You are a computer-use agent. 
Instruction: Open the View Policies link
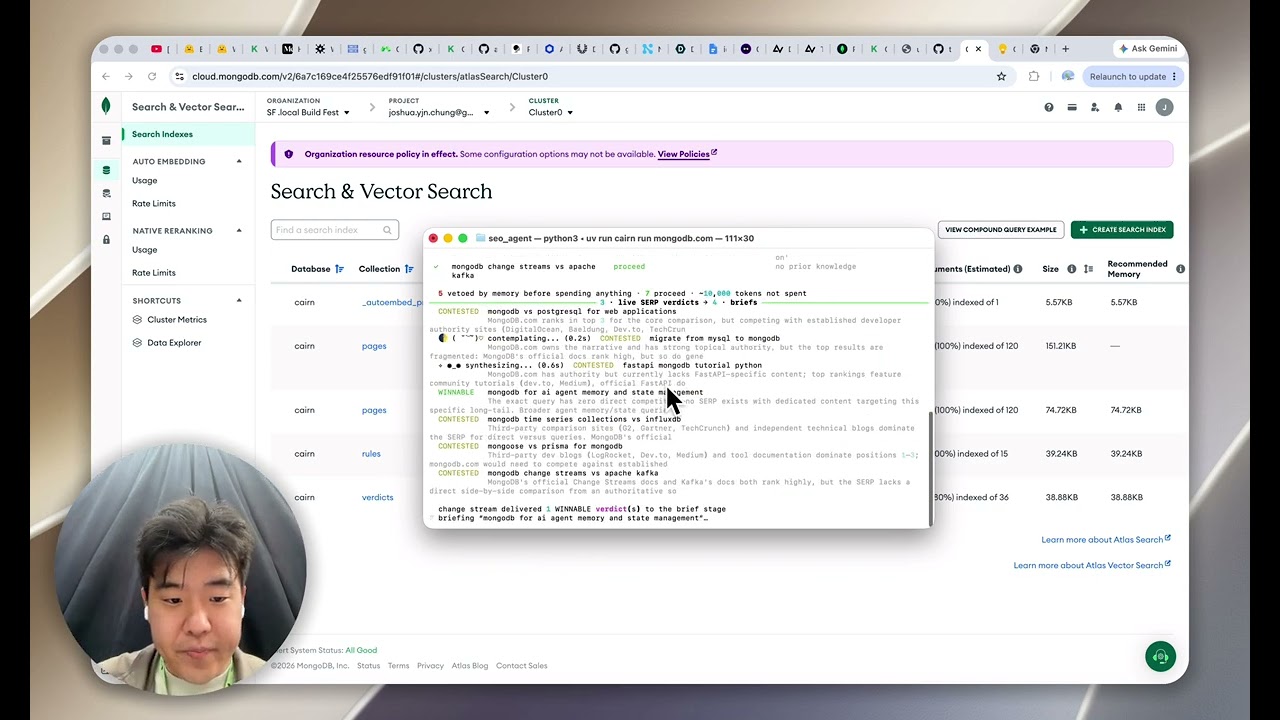(x=687, y=154)
